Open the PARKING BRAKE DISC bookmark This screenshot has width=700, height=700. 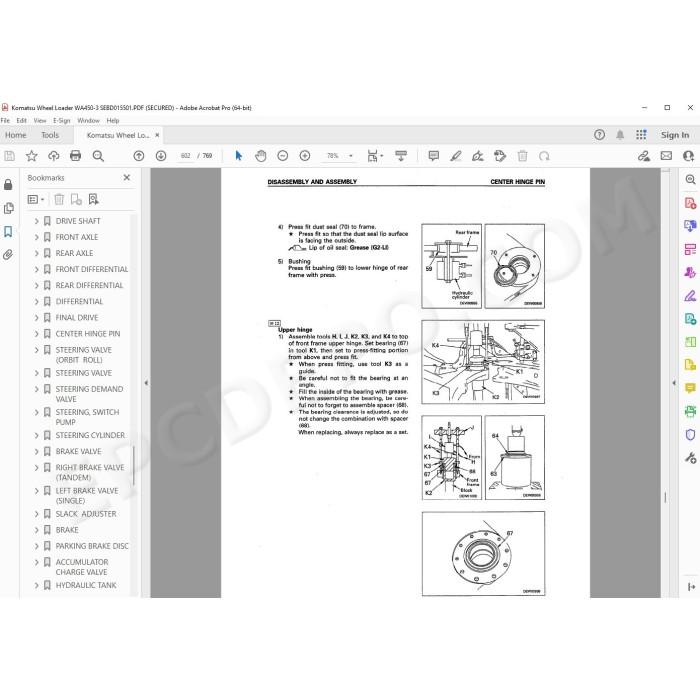coord(92,546)
